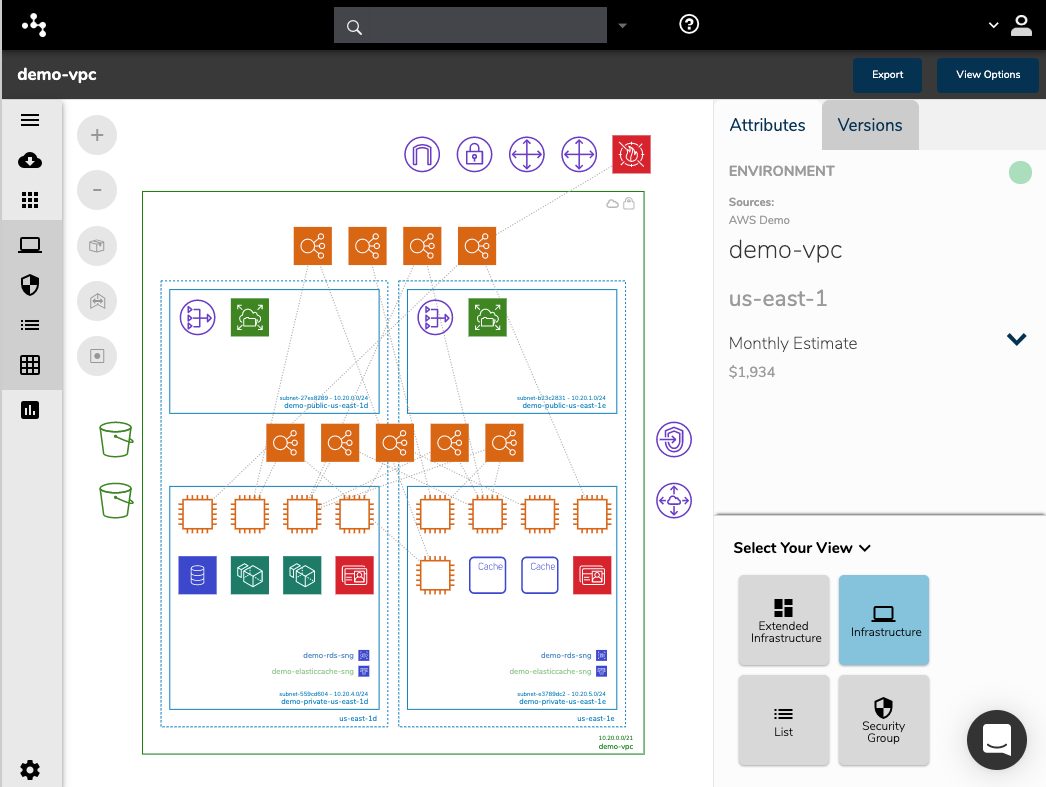
Task: Click the Internet Gateway arch icon above diagram
Action: point(422,154)
